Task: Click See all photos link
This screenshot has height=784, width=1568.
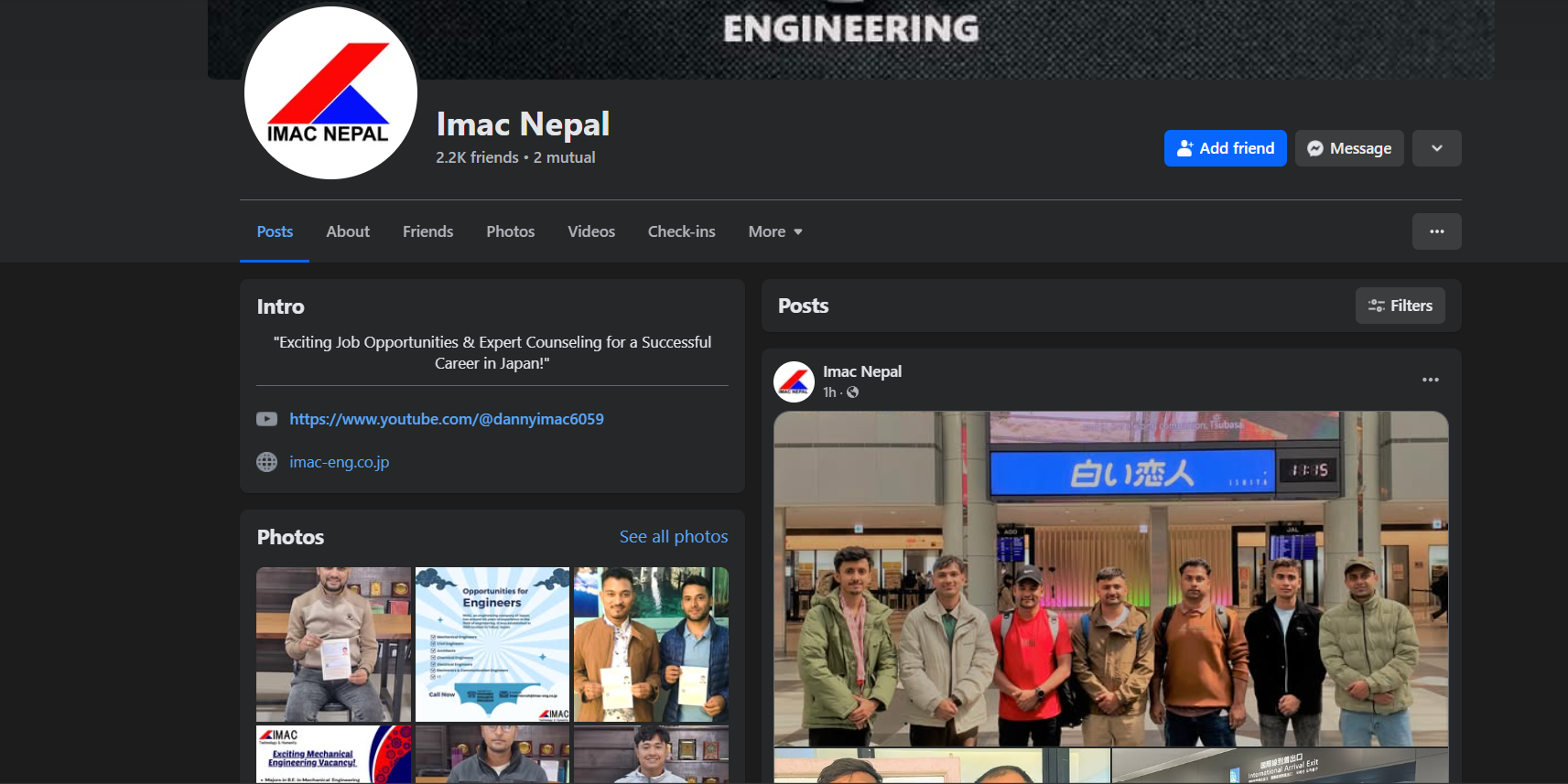Action: (674, 537)
